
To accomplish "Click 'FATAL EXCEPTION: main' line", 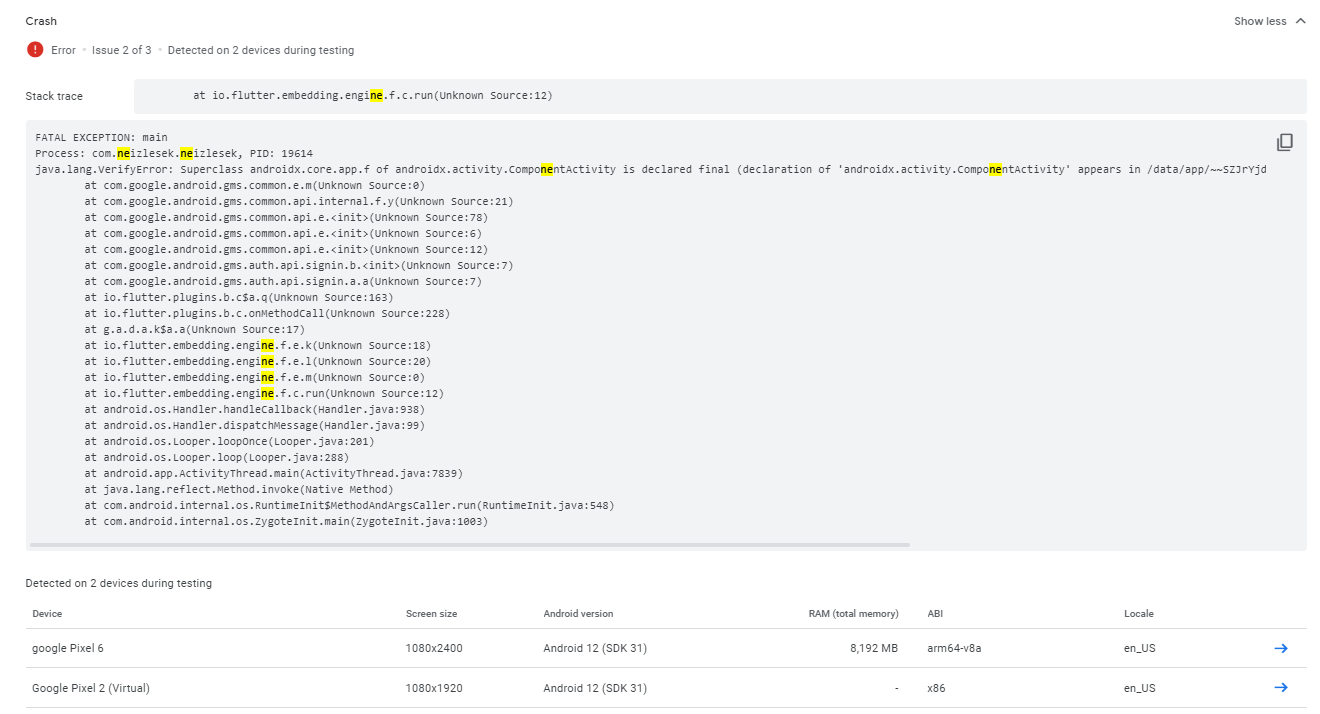I will (x=101, y=137).
